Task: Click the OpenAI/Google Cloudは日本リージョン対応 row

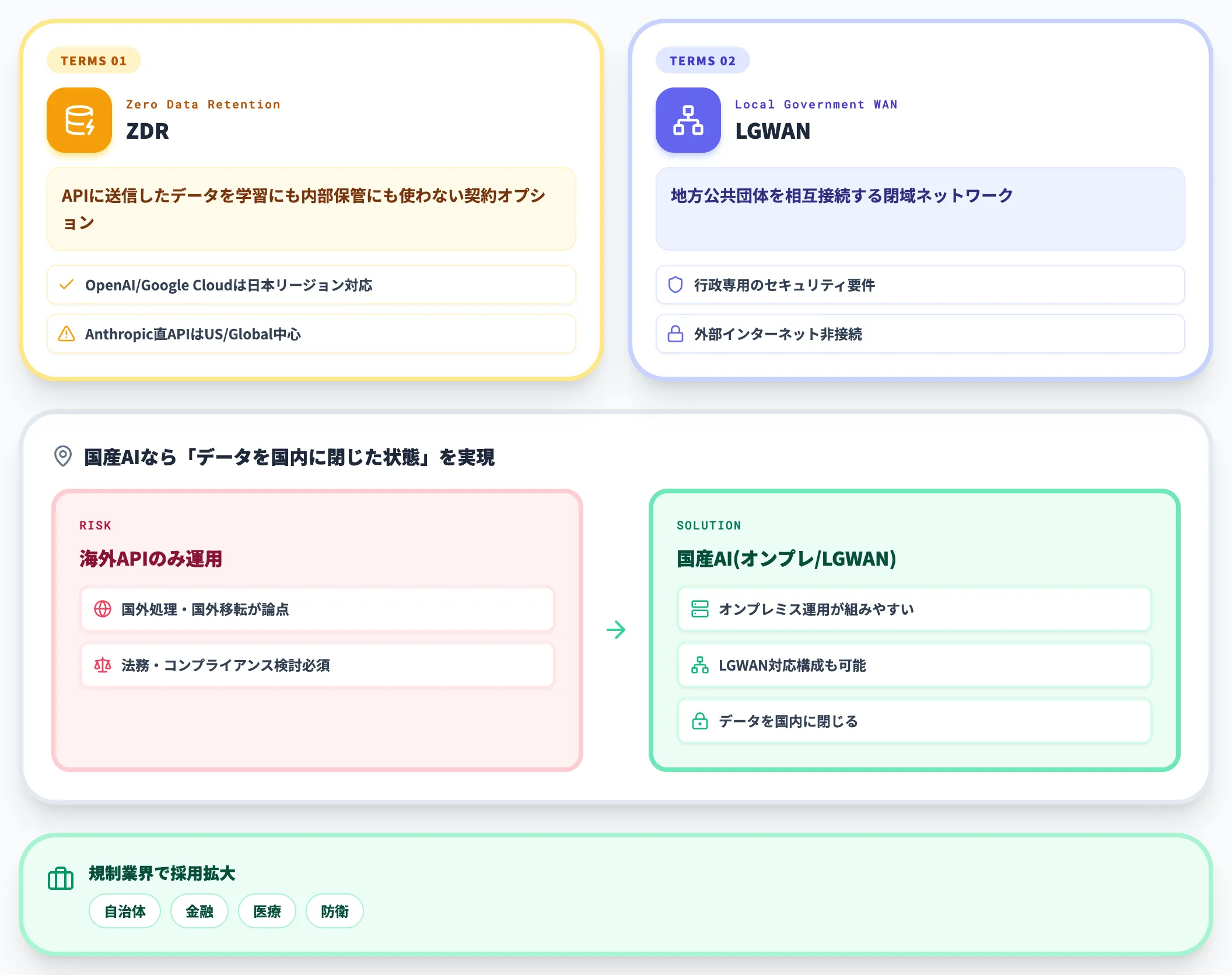Action: pyautogui.click(x=311, y=285)
